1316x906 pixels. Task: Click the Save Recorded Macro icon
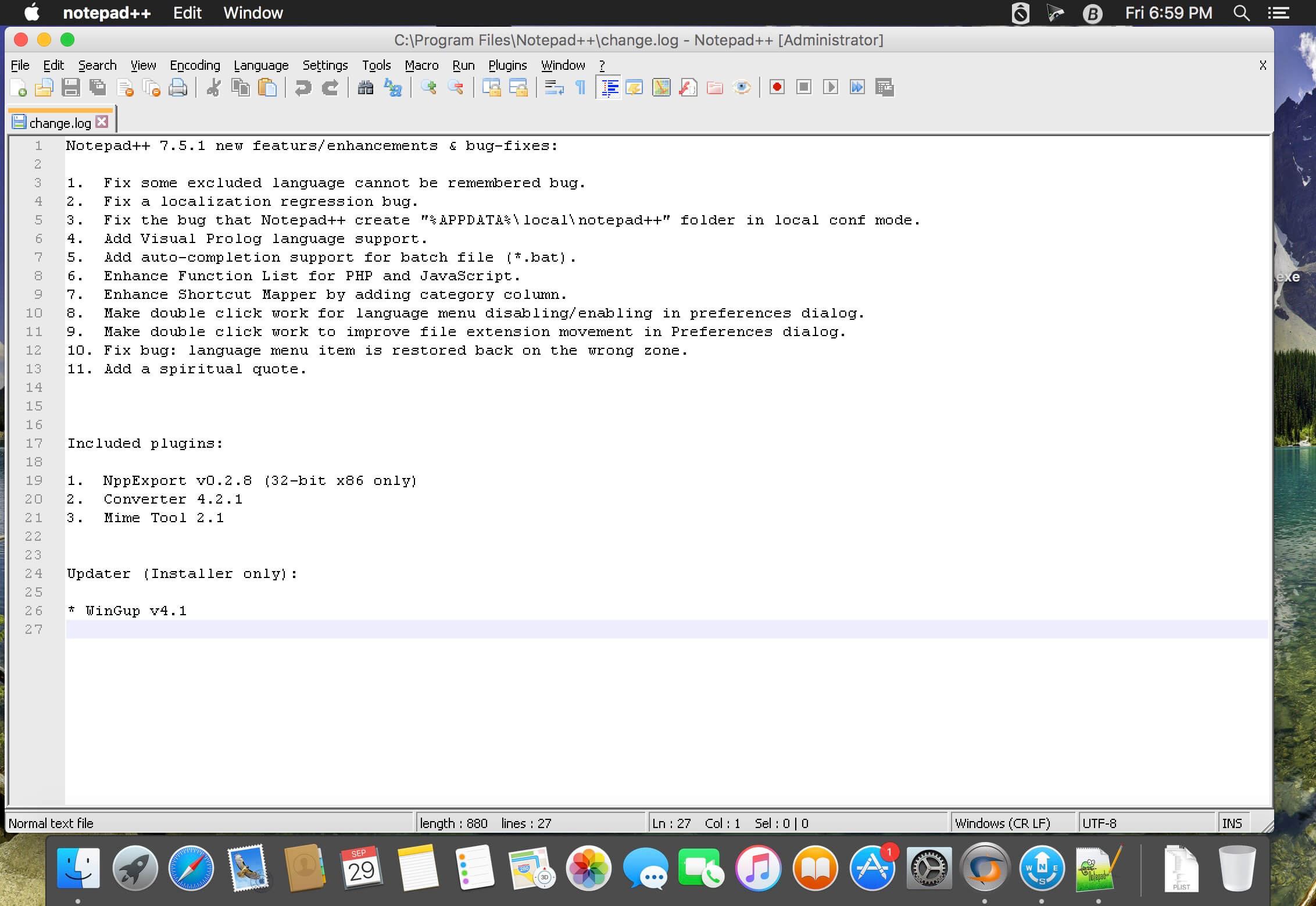(x=885, y=87)
